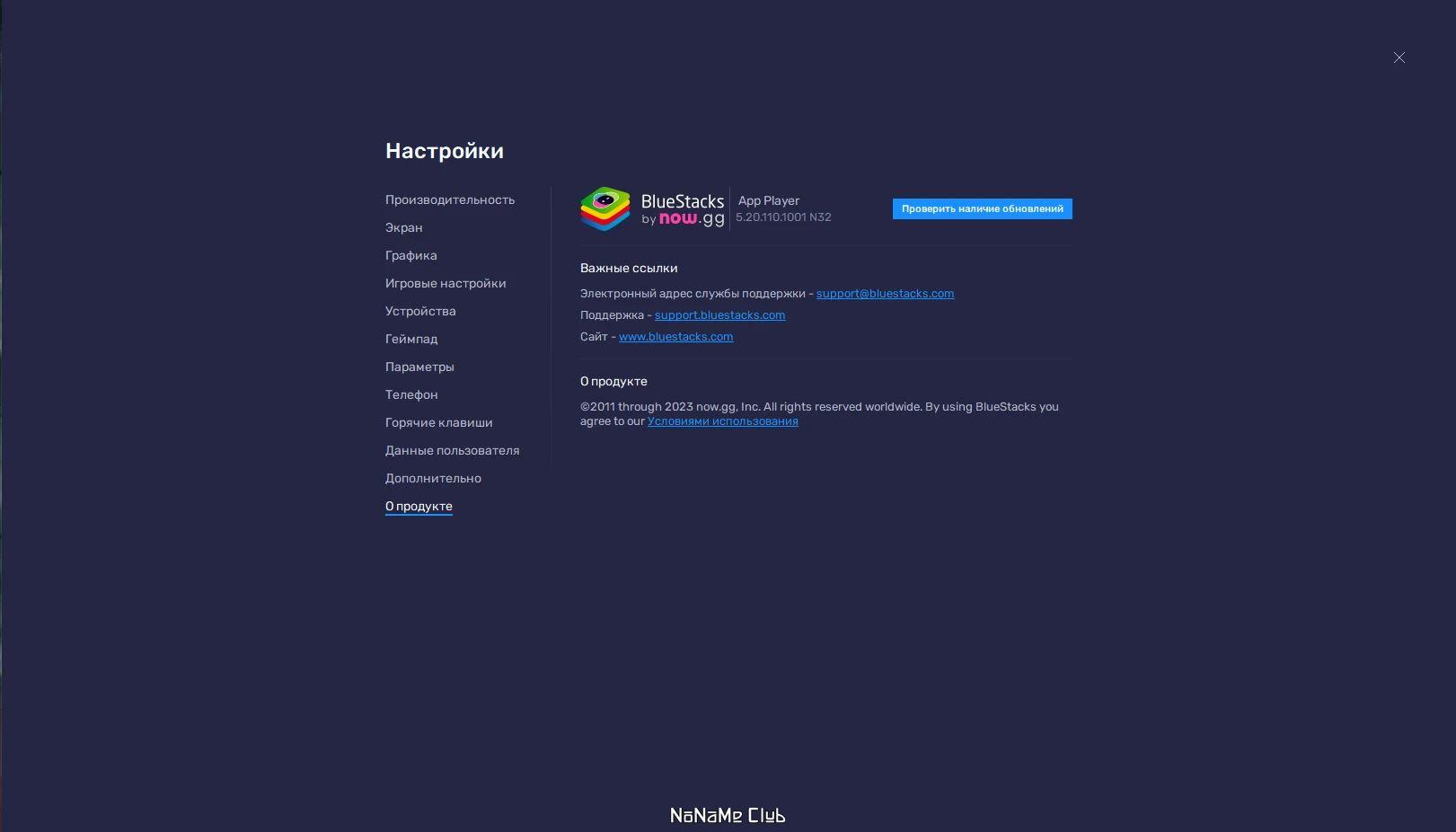Viewport: 1456px width, 832px height.
Task: Click Проверить наличие обновлений button
Action: [983, 208]
